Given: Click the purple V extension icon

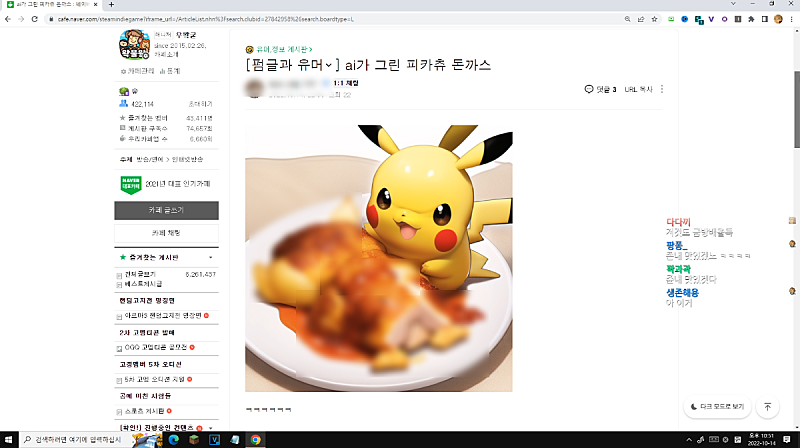Looking at the screenshot, I should (711, 19).
